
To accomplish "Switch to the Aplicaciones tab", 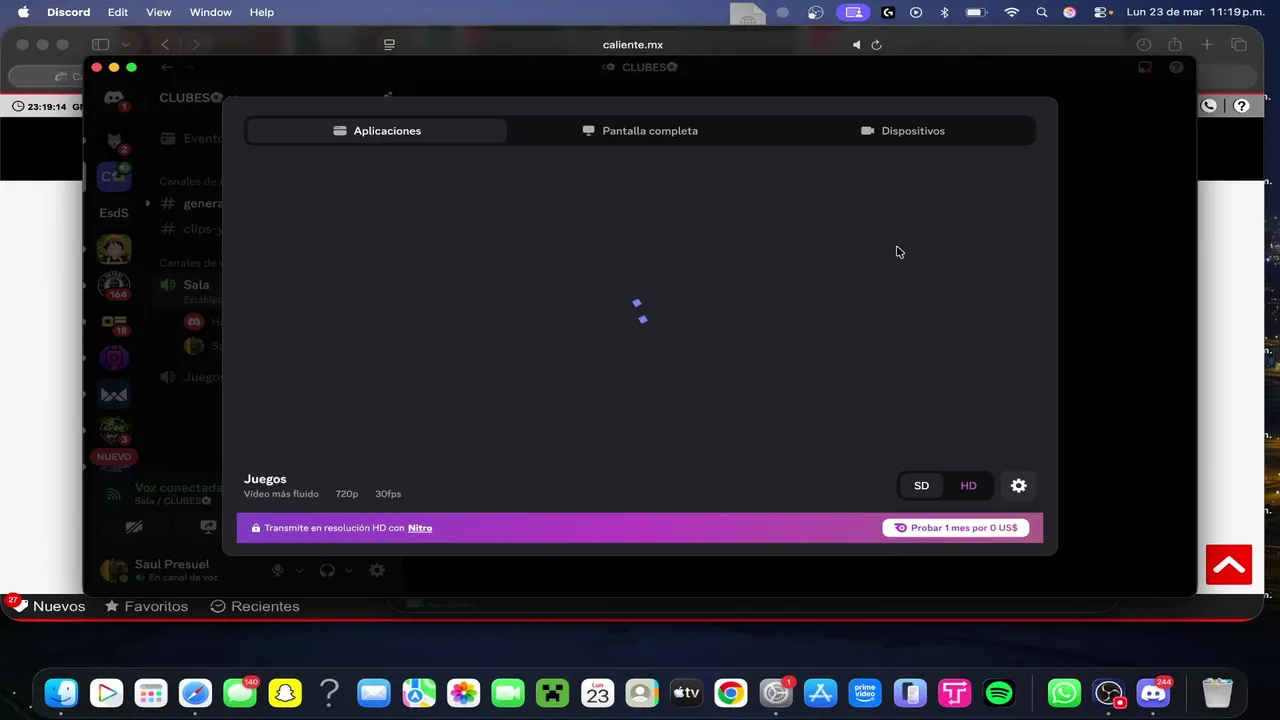I will 377,131.
